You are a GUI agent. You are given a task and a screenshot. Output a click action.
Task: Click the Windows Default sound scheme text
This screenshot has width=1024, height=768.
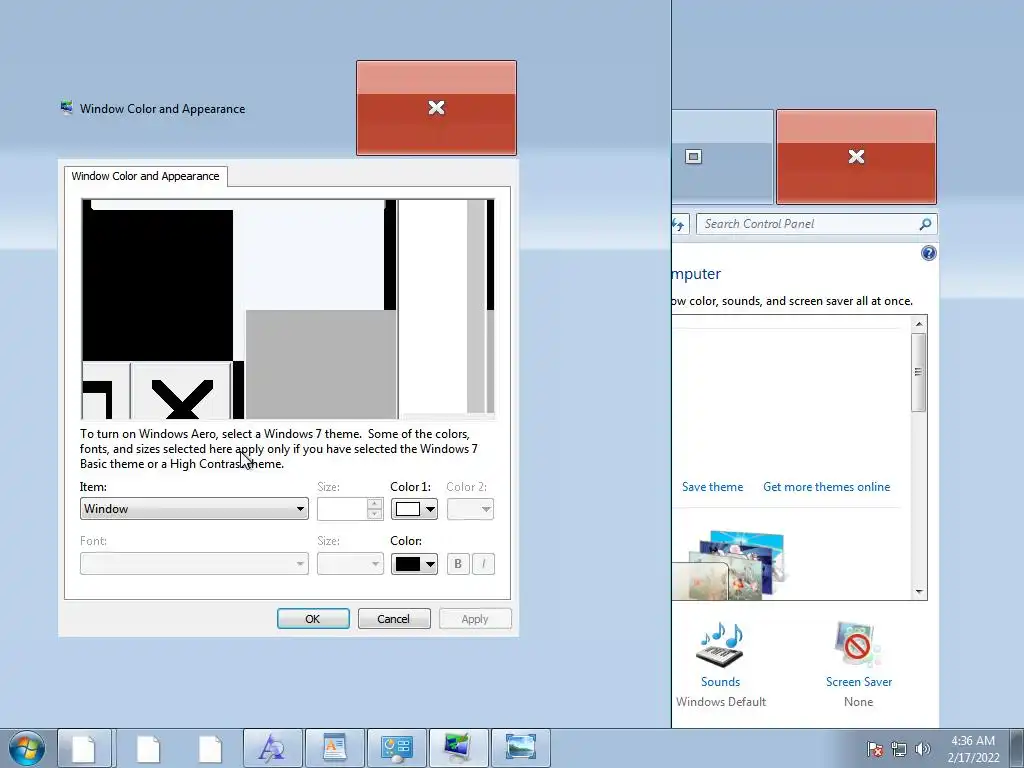(x=721, y=701)
